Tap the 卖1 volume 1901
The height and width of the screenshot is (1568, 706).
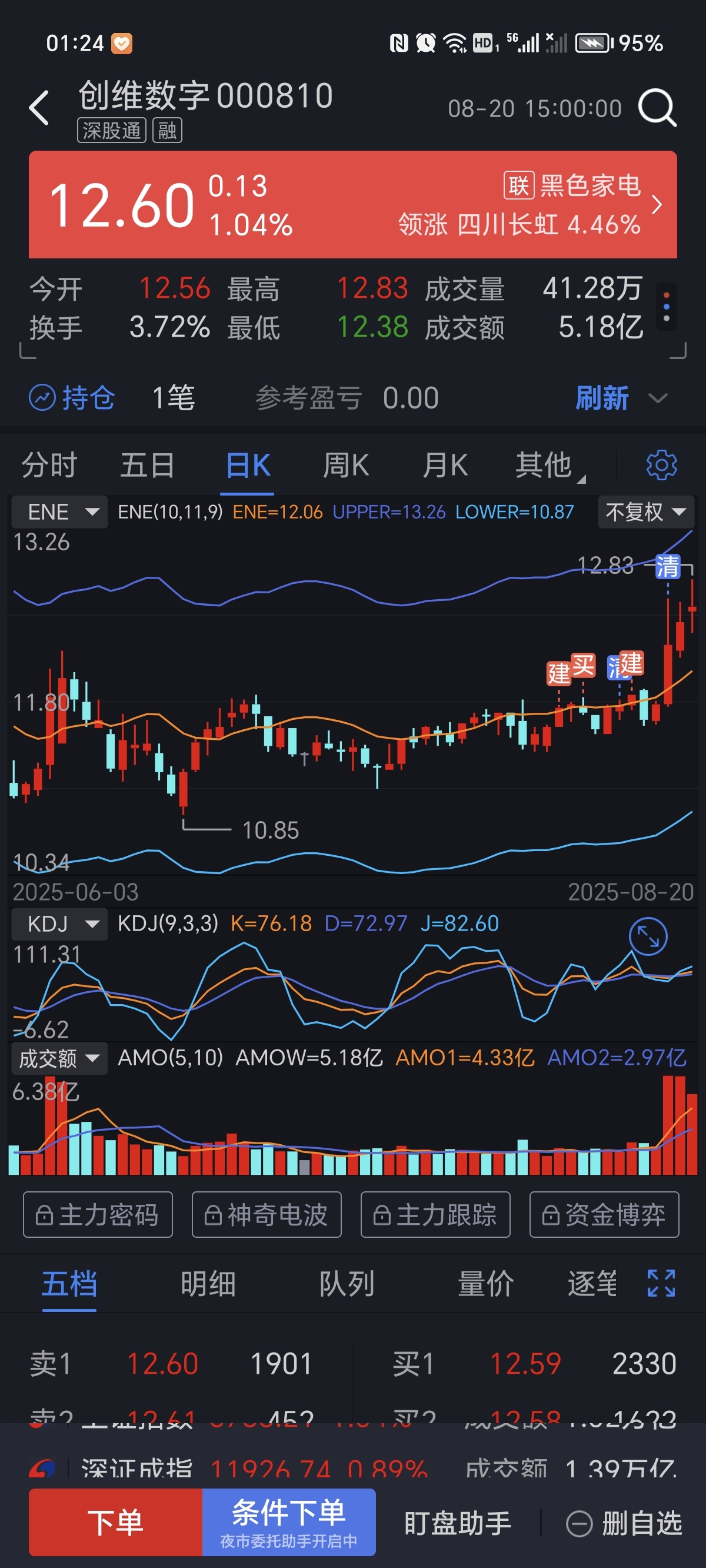pyautogui.click(x=282, y=1364)
